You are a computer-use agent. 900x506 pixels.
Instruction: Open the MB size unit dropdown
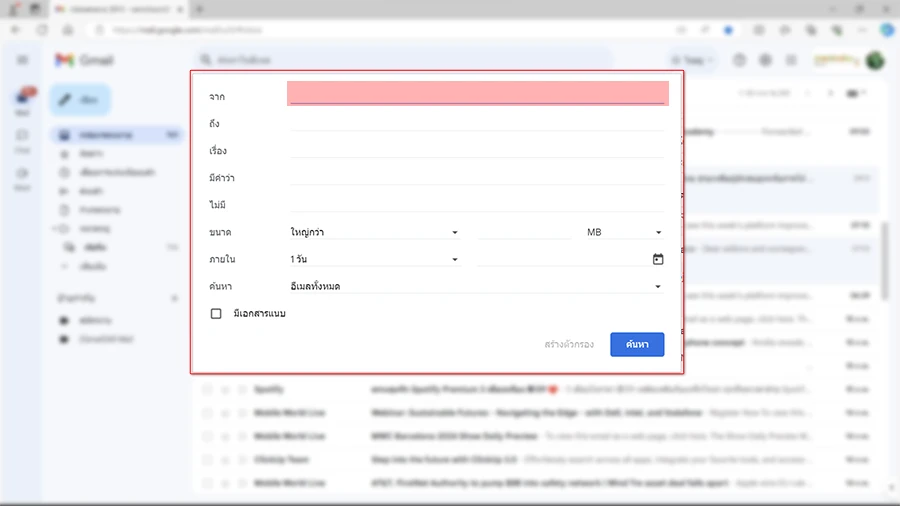coord(624,232)
